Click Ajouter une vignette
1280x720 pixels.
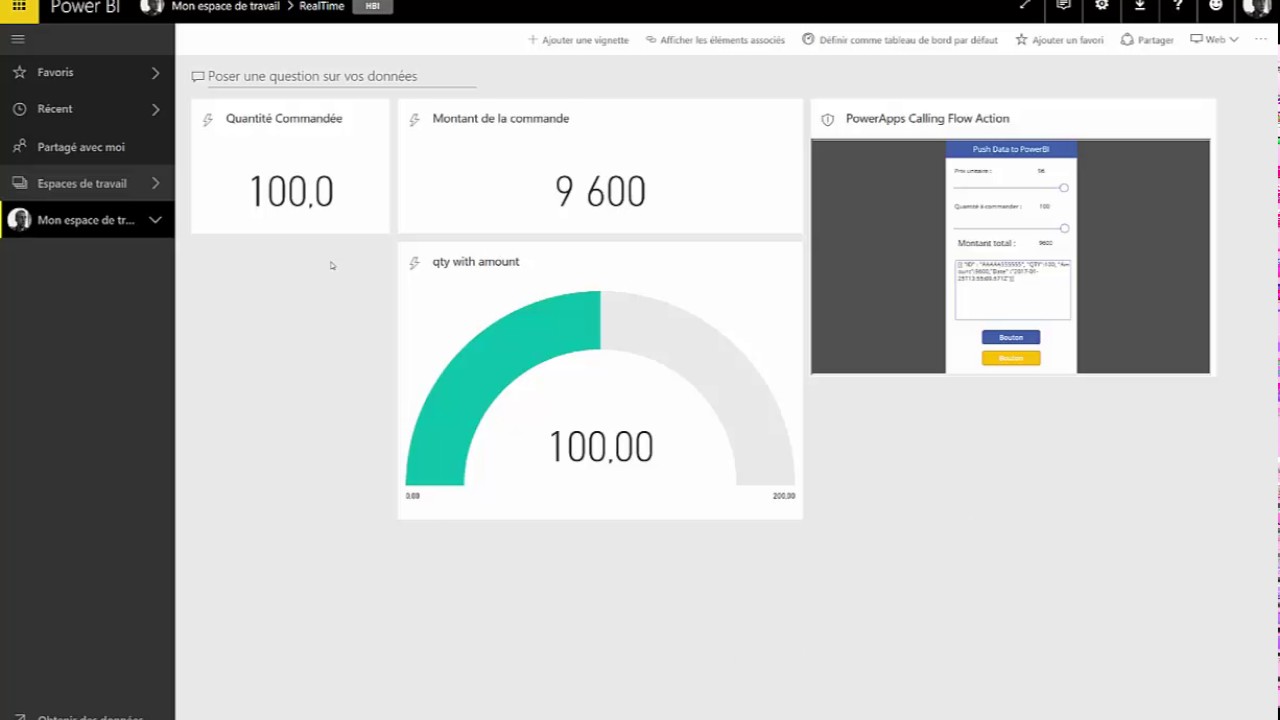click(578, 40)
